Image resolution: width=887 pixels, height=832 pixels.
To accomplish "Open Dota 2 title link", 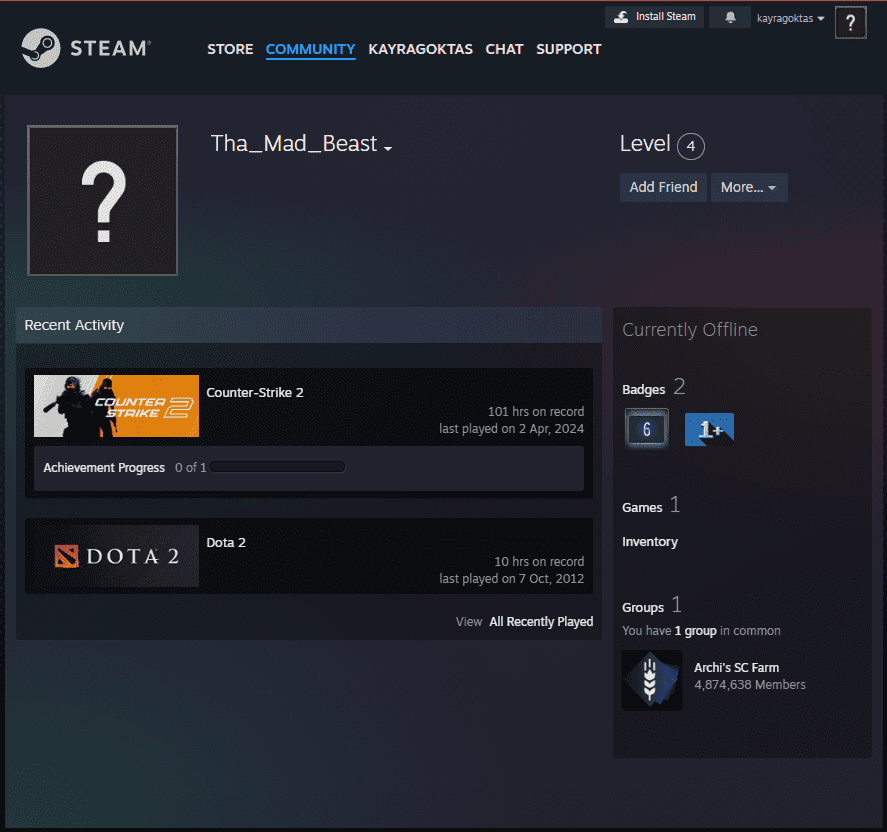I will (226, 542).
